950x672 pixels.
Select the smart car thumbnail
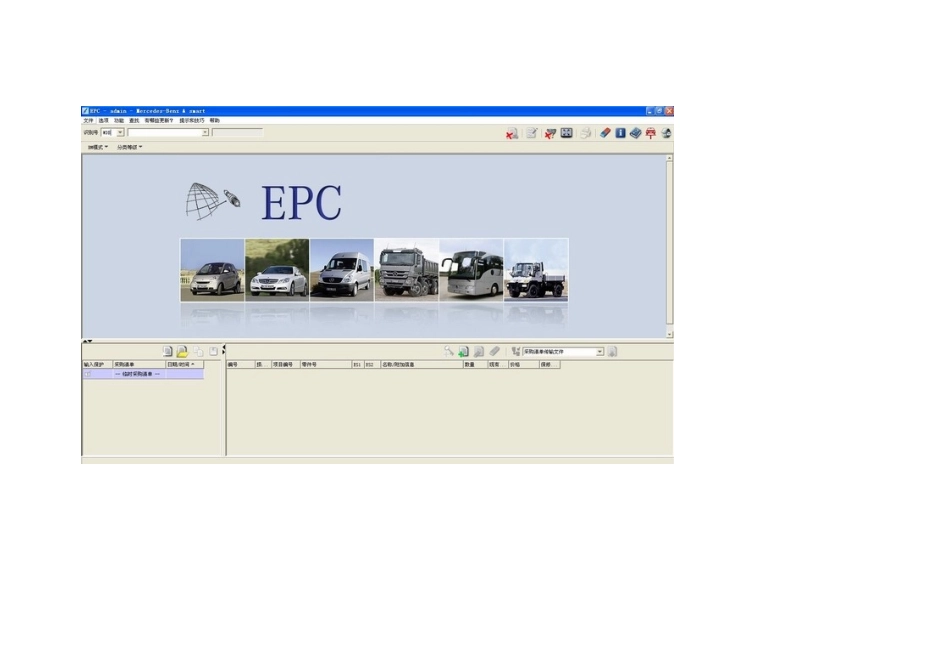point(212,270)
